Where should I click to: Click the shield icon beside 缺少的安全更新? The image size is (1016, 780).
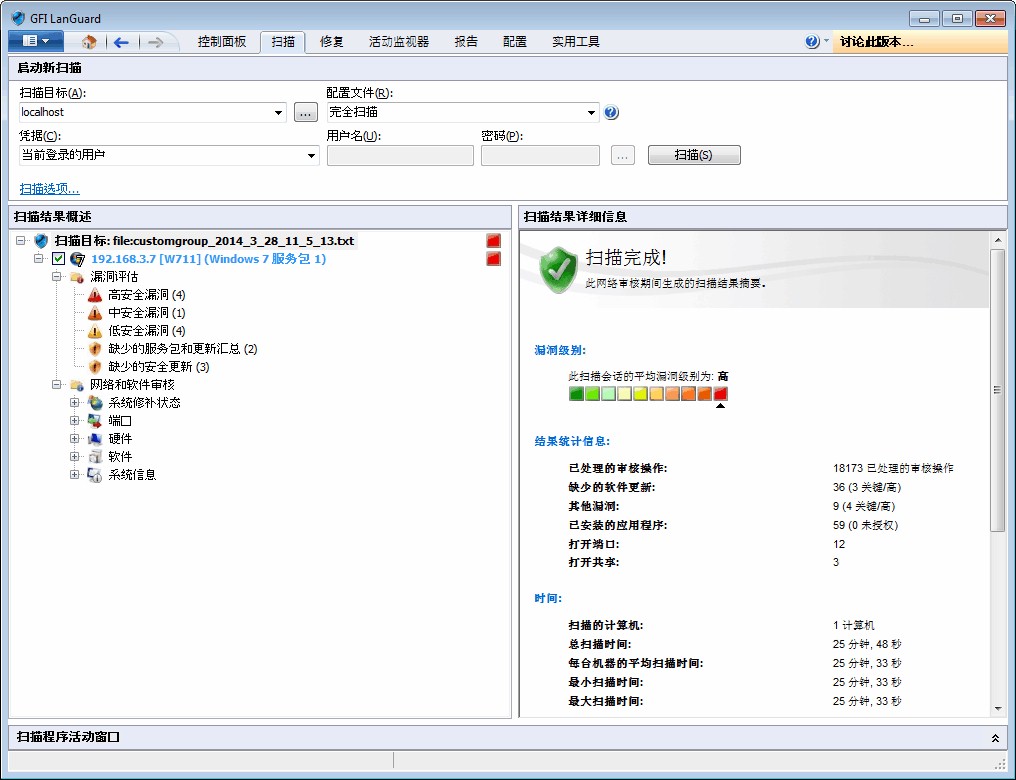pyautogui.click(x=95, y=367)
